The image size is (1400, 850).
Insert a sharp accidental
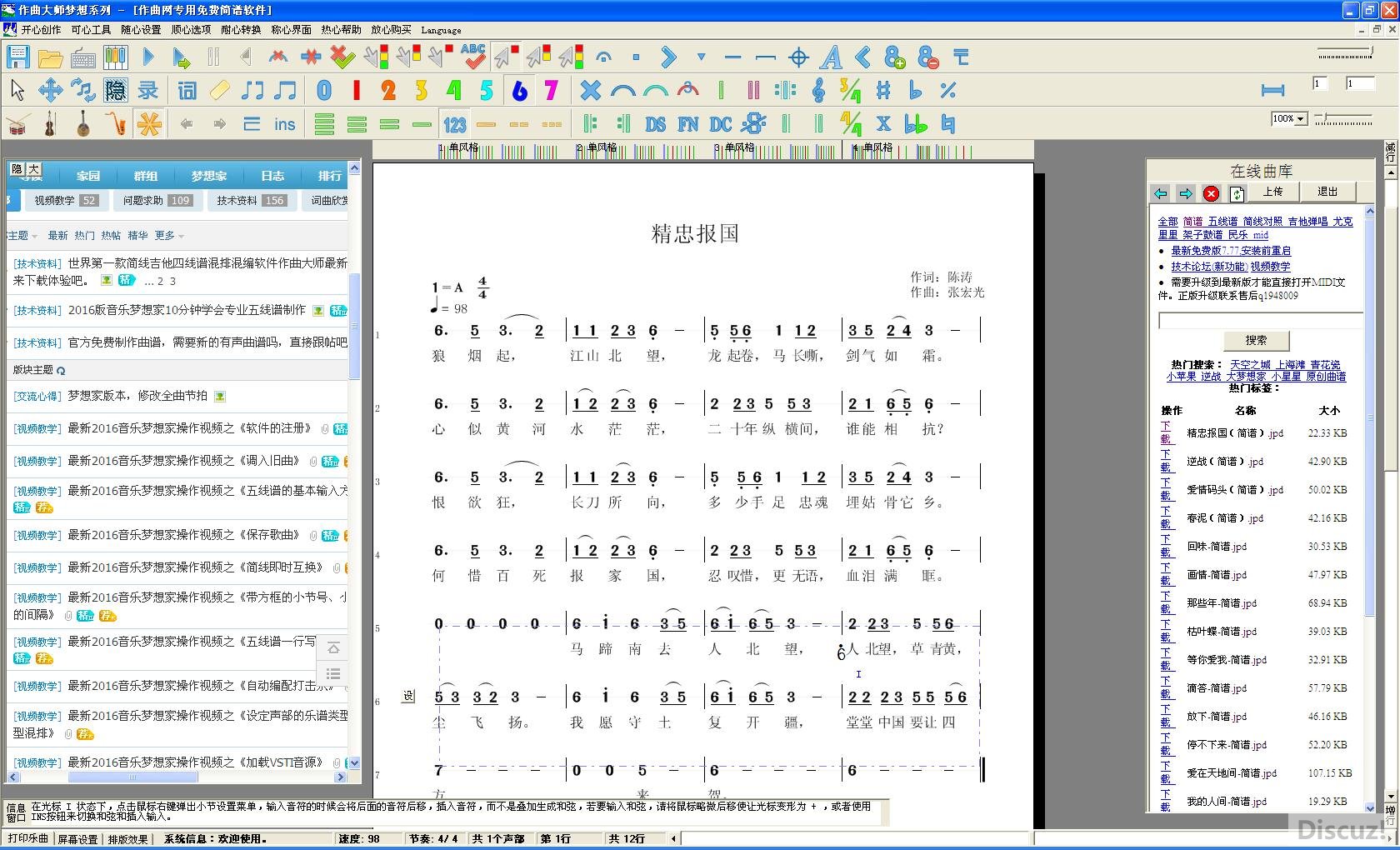tap(883, 90)
